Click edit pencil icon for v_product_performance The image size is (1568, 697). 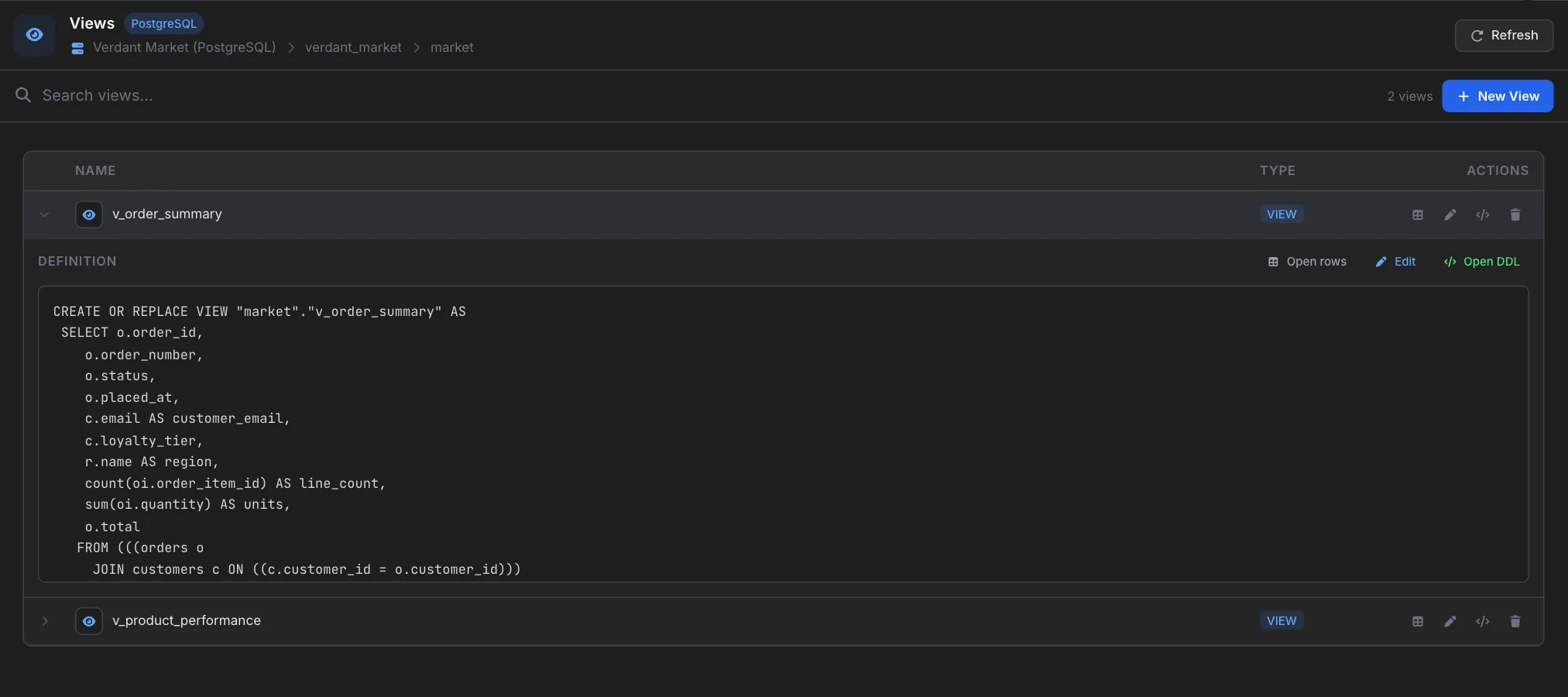(1450, 621)
